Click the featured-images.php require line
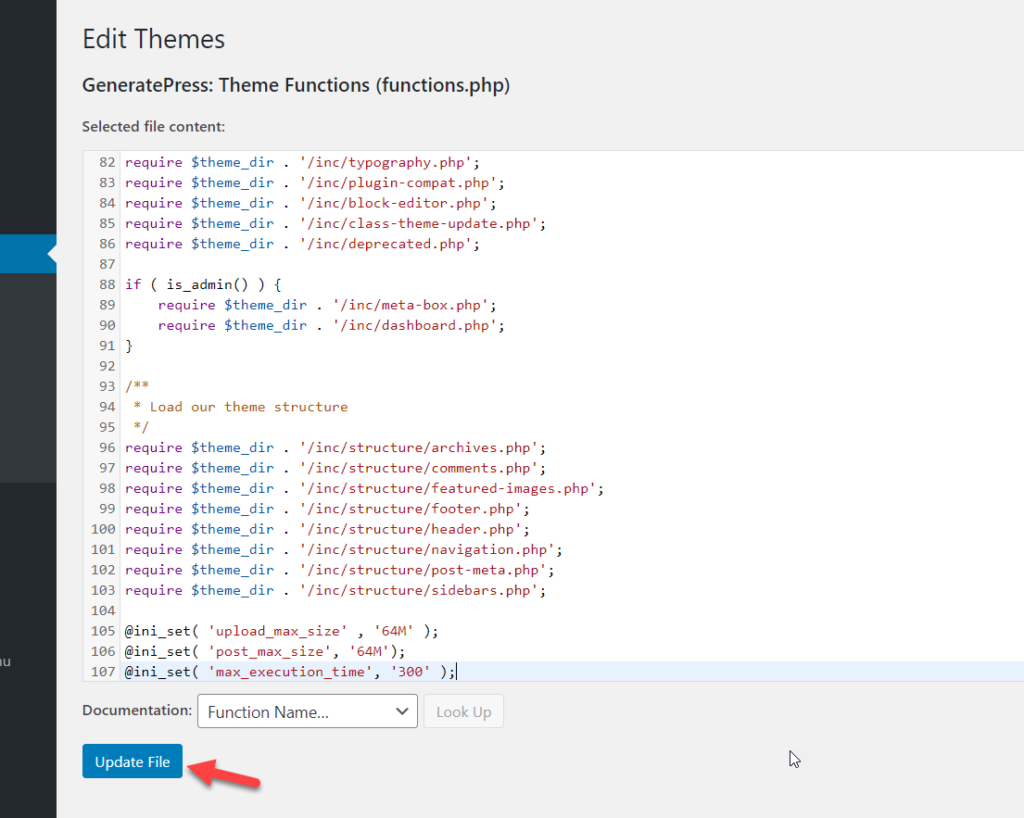Screen dimensions: 1024x818 tap(364, 488)
